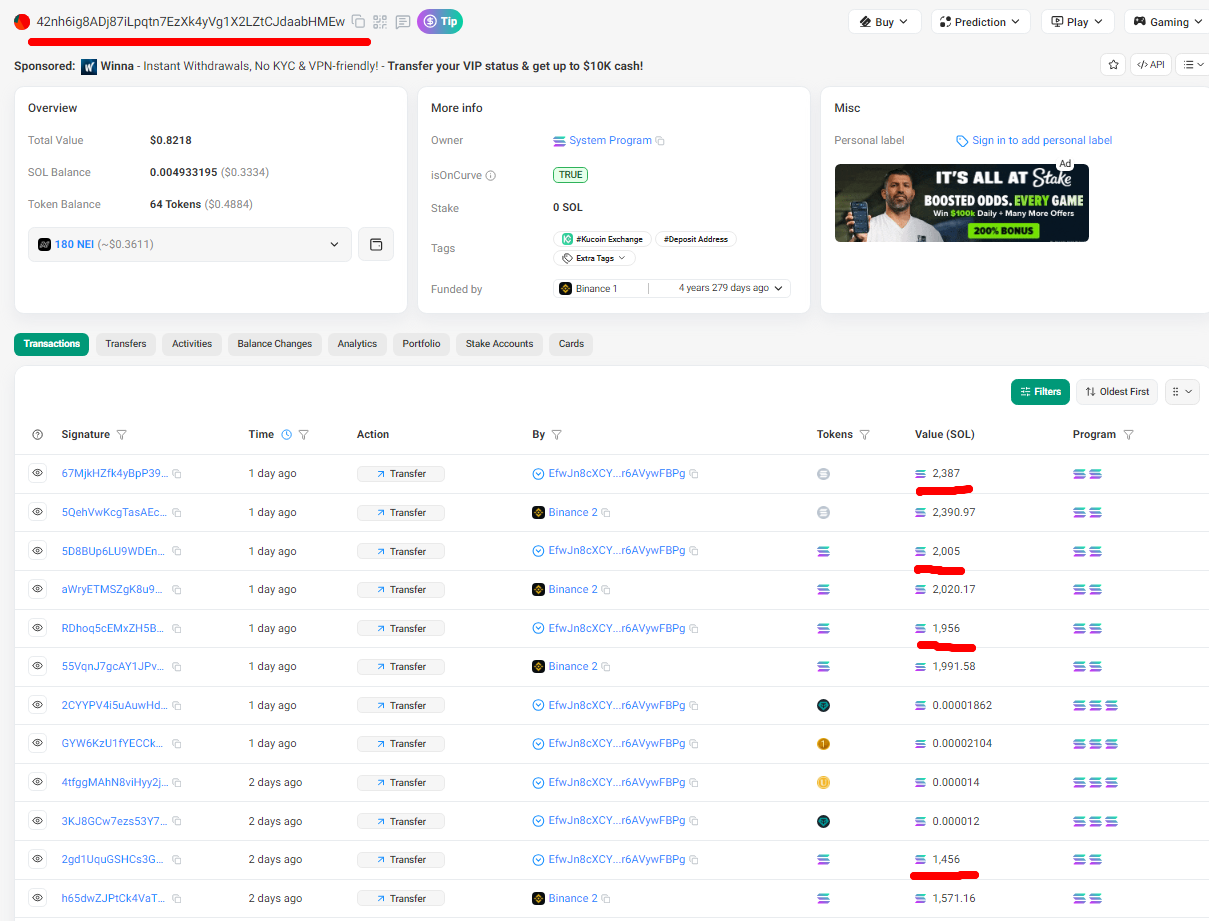Viewport: 1209px width, 921px height.
Task: Preview transaction aWryETMSZgK8u9 with eye icon
Action: click(38, 589)
